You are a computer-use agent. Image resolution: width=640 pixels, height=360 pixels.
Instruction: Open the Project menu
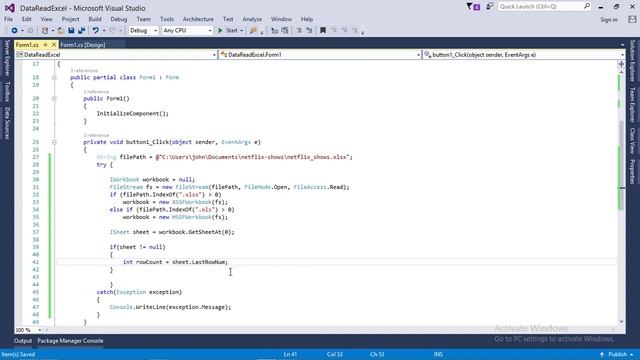coord(71,19)
